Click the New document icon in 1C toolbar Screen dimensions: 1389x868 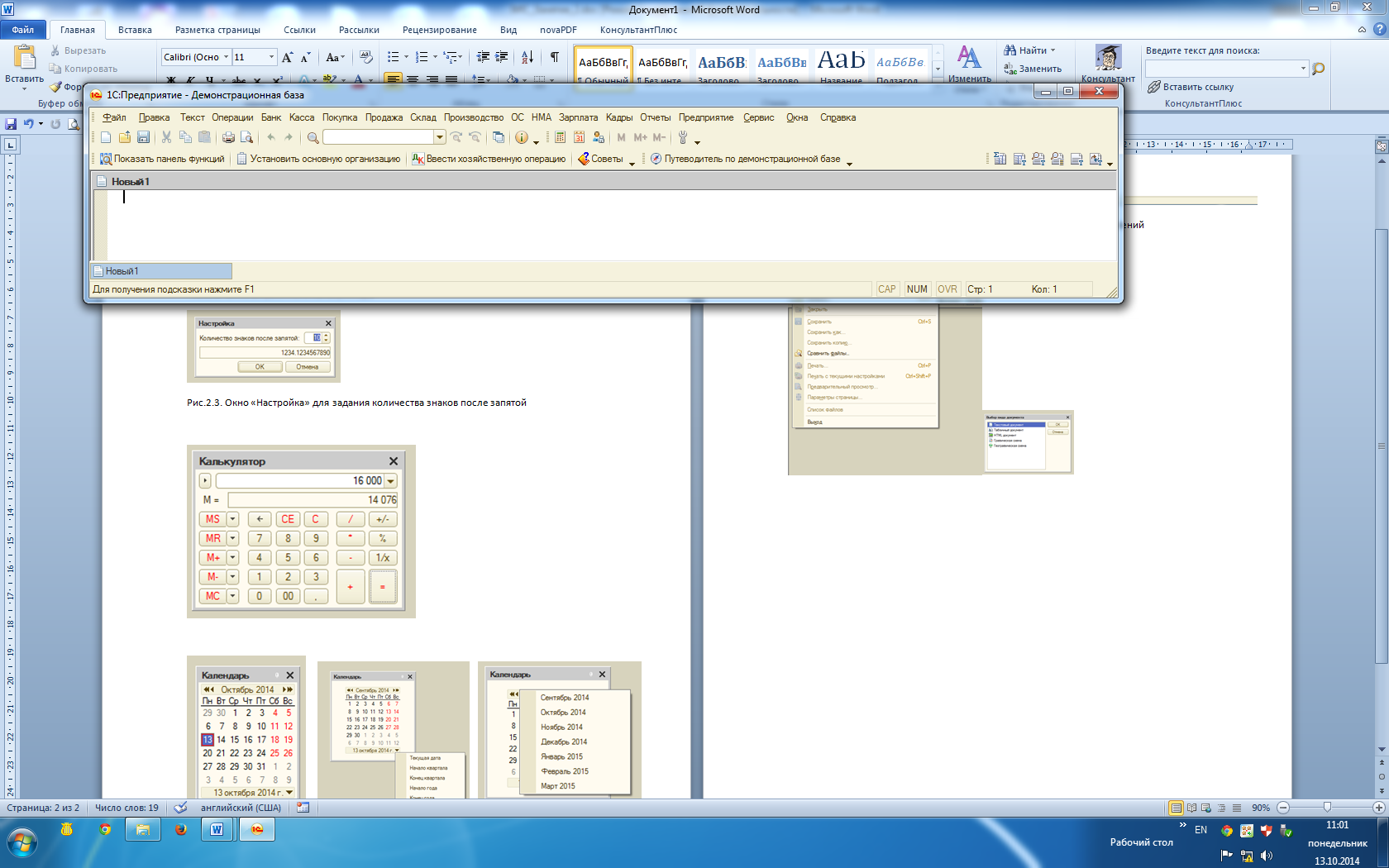pos(106,137)
